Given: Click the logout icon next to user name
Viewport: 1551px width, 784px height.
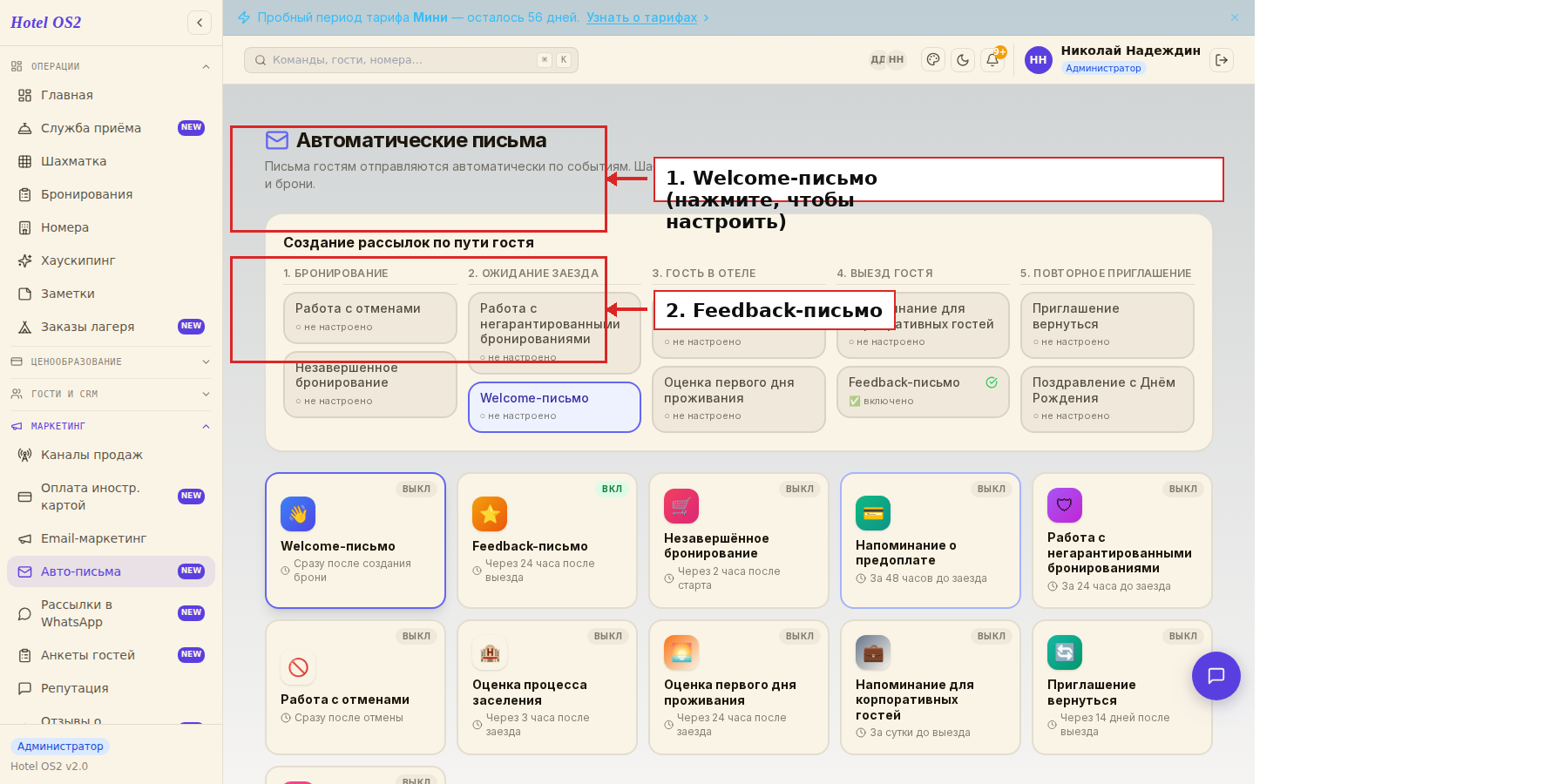Looking at the screenshot, I should [x=1222, y=60].
